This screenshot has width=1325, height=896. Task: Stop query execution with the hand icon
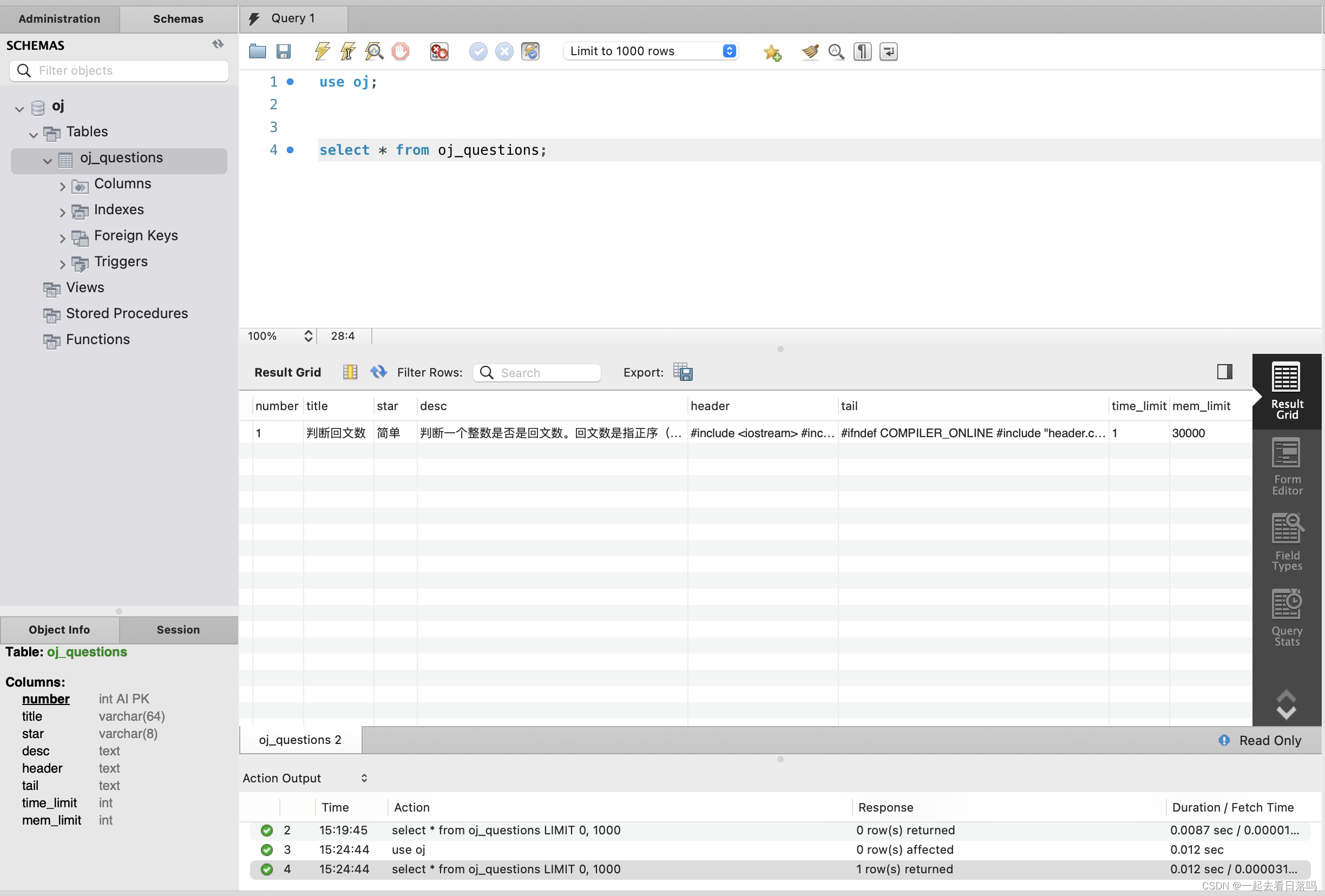[x=400, y=51]
